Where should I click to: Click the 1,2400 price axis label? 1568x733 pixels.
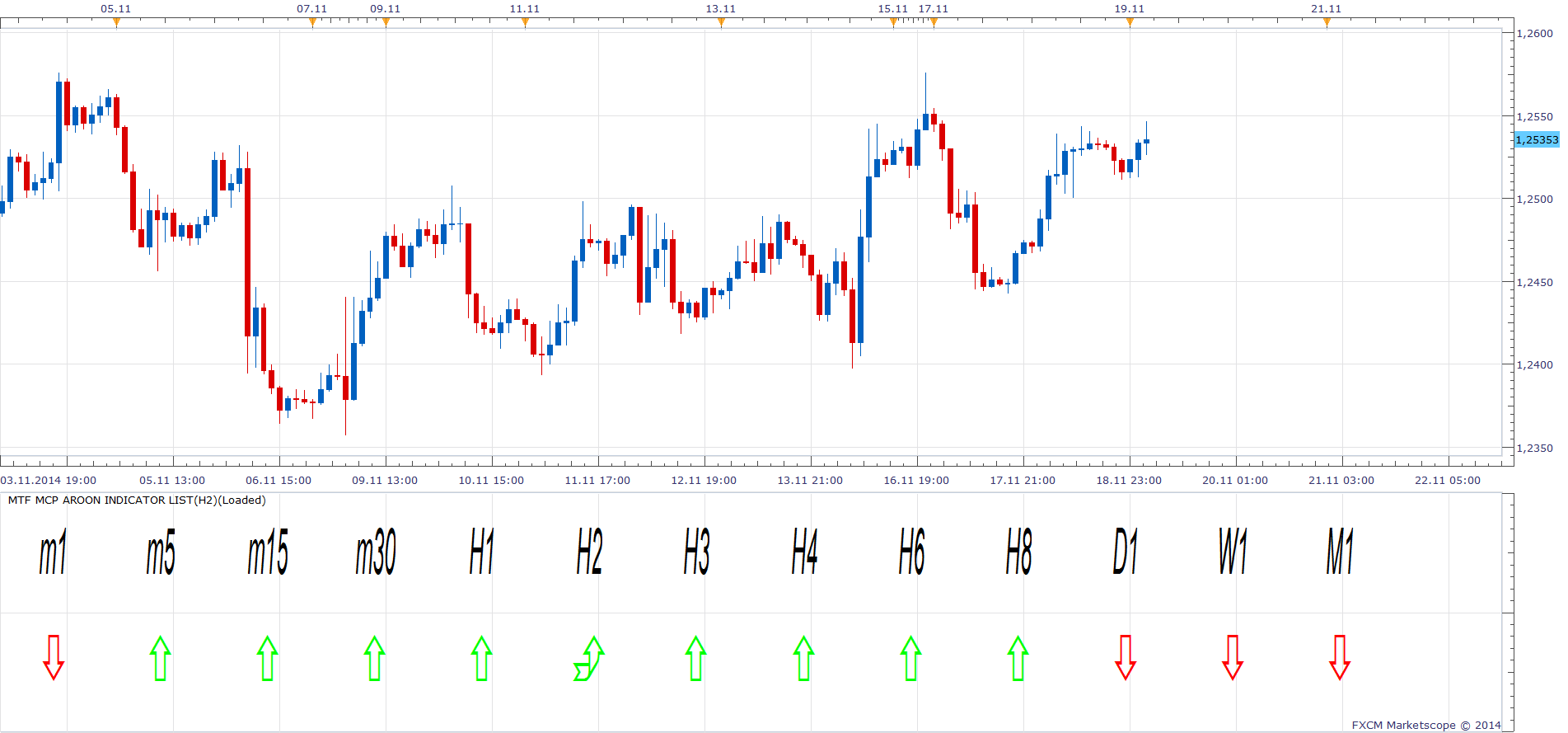(1535, 364)
